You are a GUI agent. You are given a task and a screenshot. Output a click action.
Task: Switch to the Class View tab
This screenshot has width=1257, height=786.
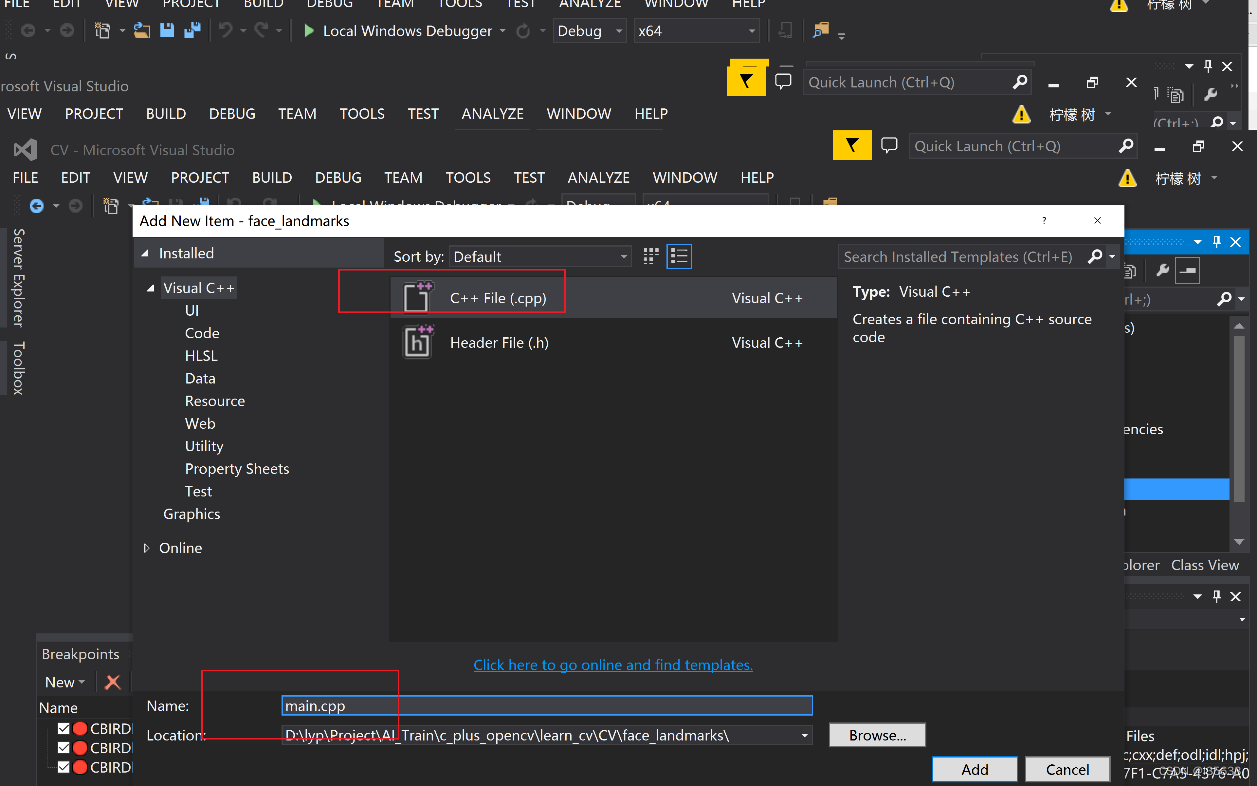[x=1204, y=565]
